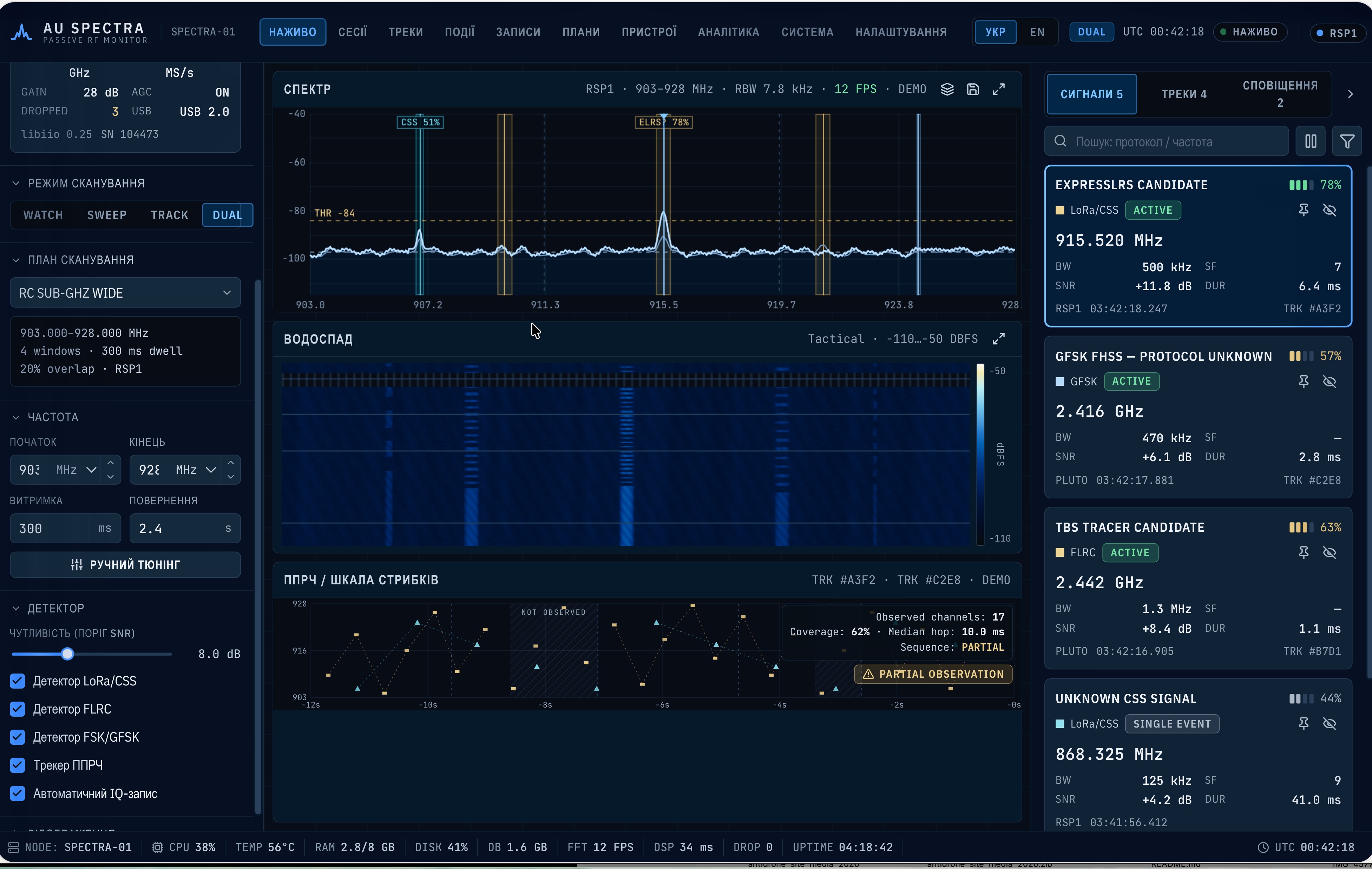The height and width of the screenshot is (869, 1372).
Task: Show more right panel tabs arrow
Action: point(1350,94)
